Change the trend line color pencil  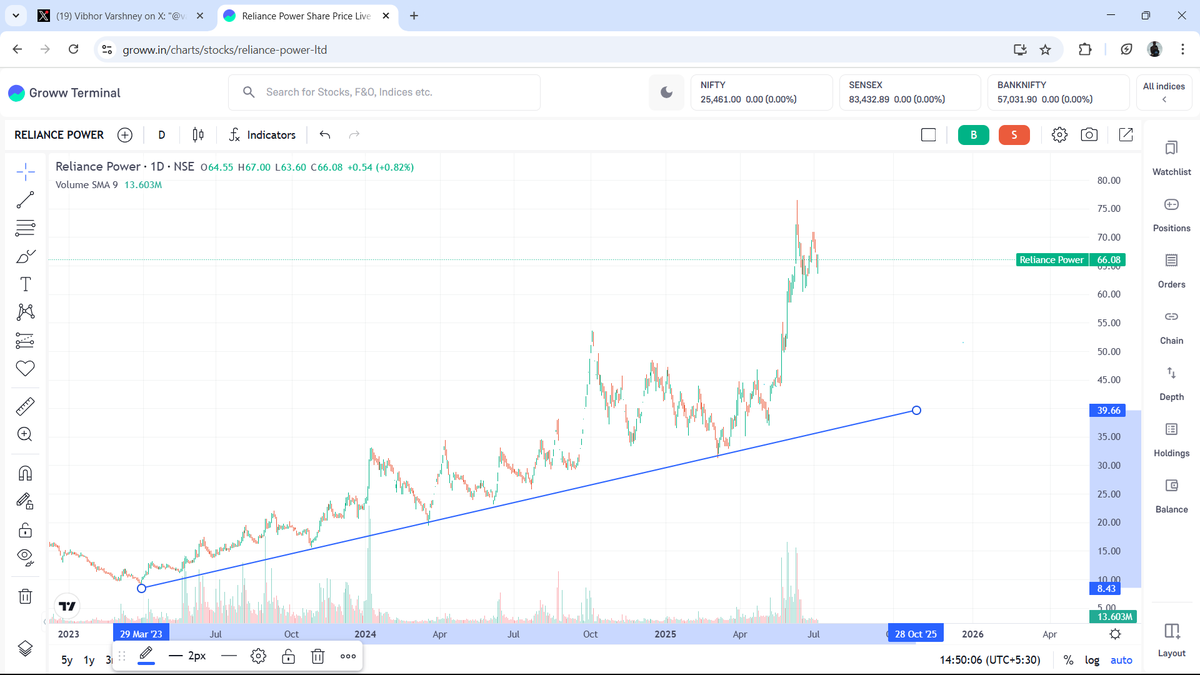pyautogui.click(x=145, y=656)
